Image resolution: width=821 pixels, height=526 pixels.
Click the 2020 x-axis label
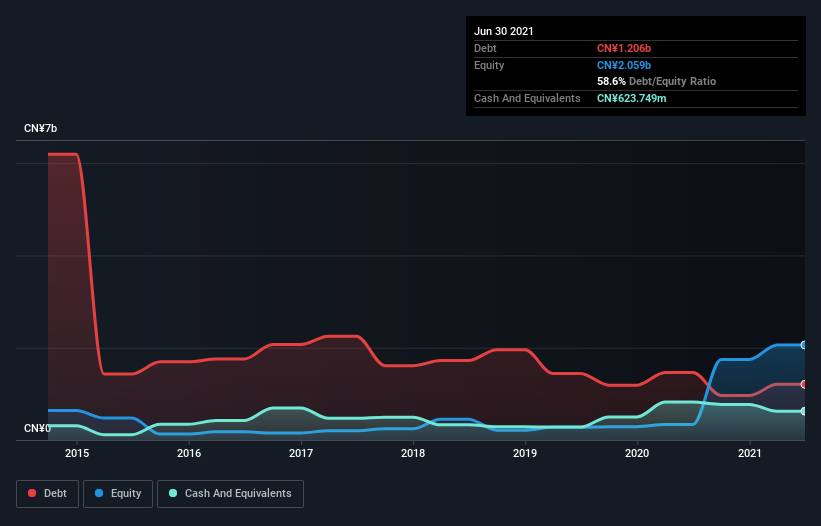(x=637, y=453)
